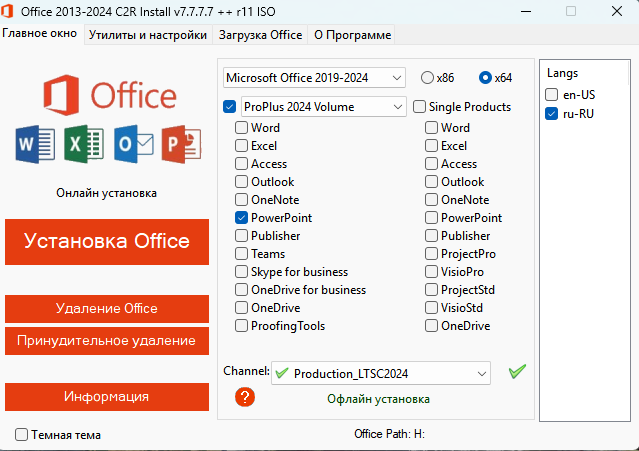Image resolution: width=639 pixels, height=451 pixels.
Task: Check Teams in the suite list
Action: tap(241, 253)
